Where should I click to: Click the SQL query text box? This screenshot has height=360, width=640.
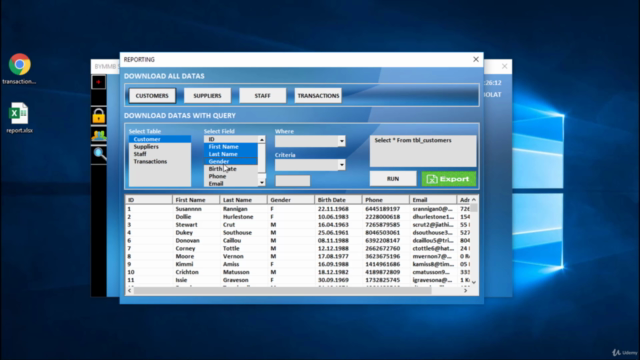click(423, 151)
